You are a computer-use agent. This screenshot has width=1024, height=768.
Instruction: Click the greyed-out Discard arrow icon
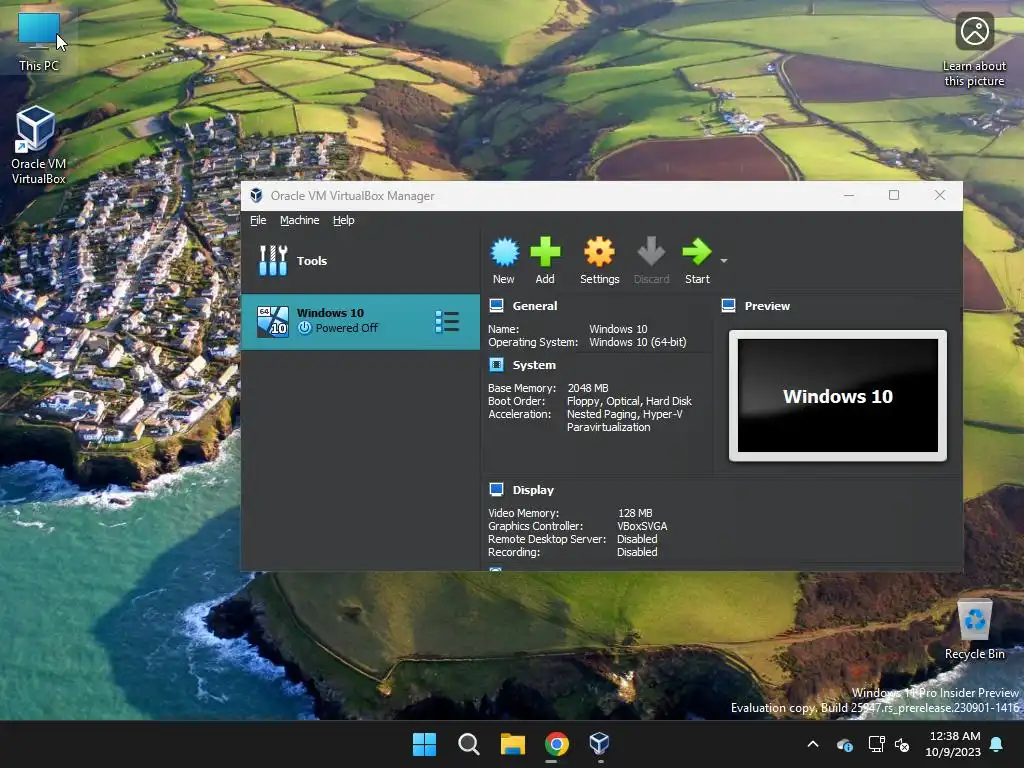(x=651, y=252)
